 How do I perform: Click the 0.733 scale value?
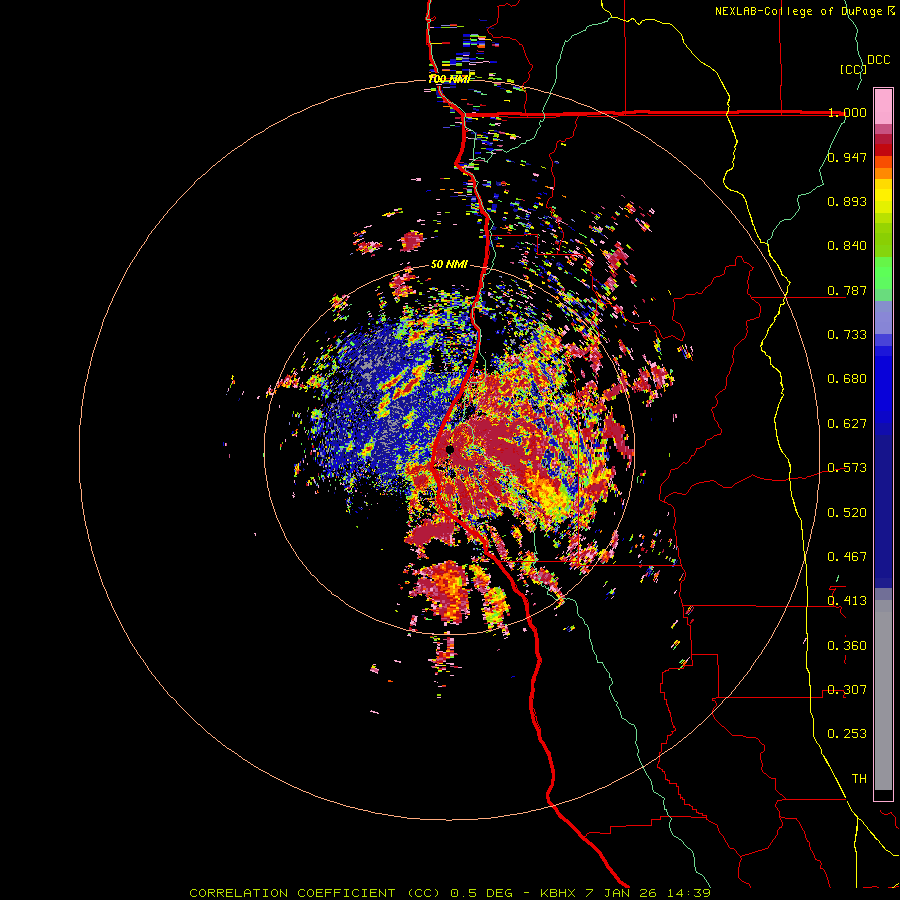[847, 335]
